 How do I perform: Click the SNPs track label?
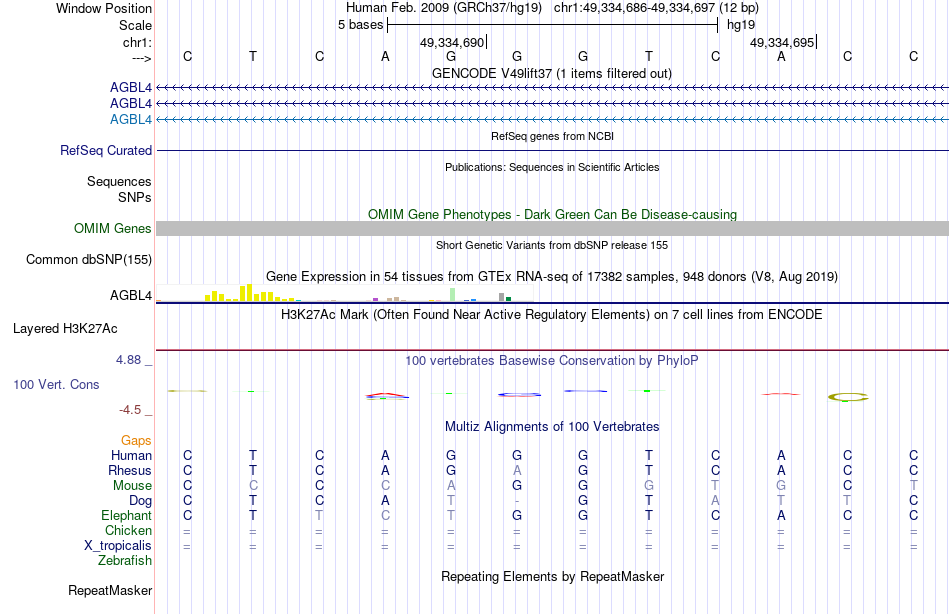point(135,197)
